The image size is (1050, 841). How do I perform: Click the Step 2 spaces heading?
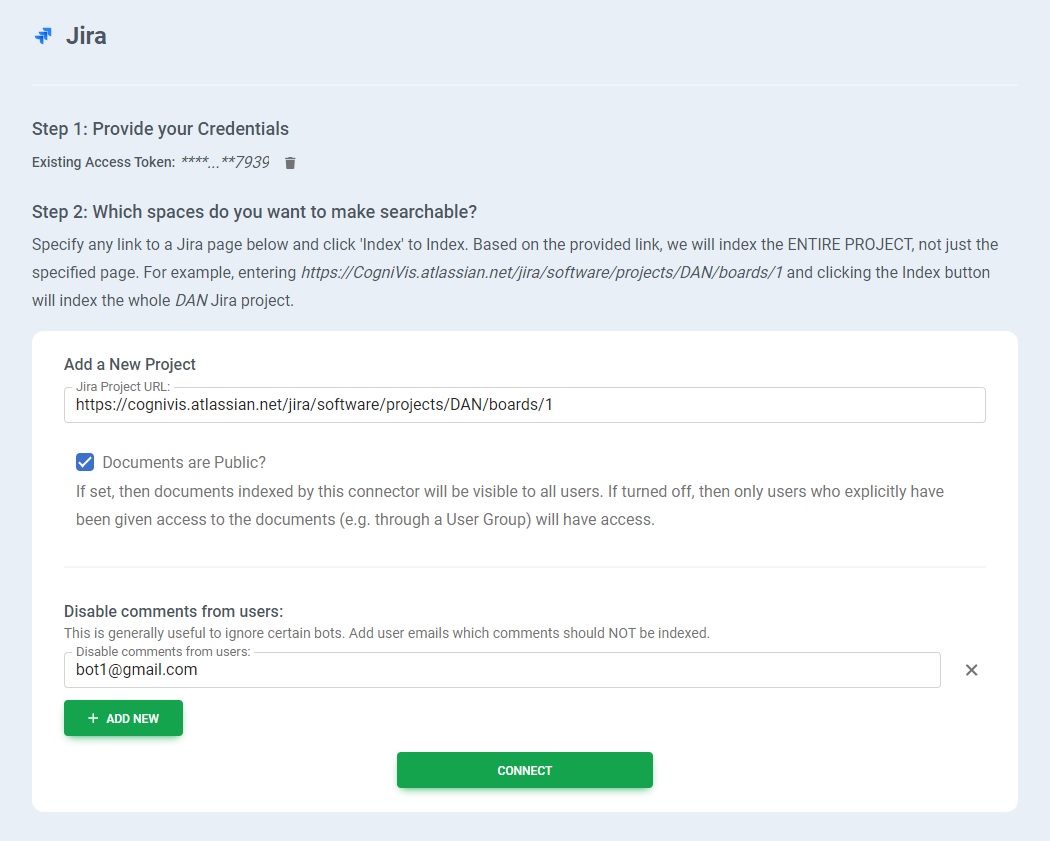[x=254, y=211]
